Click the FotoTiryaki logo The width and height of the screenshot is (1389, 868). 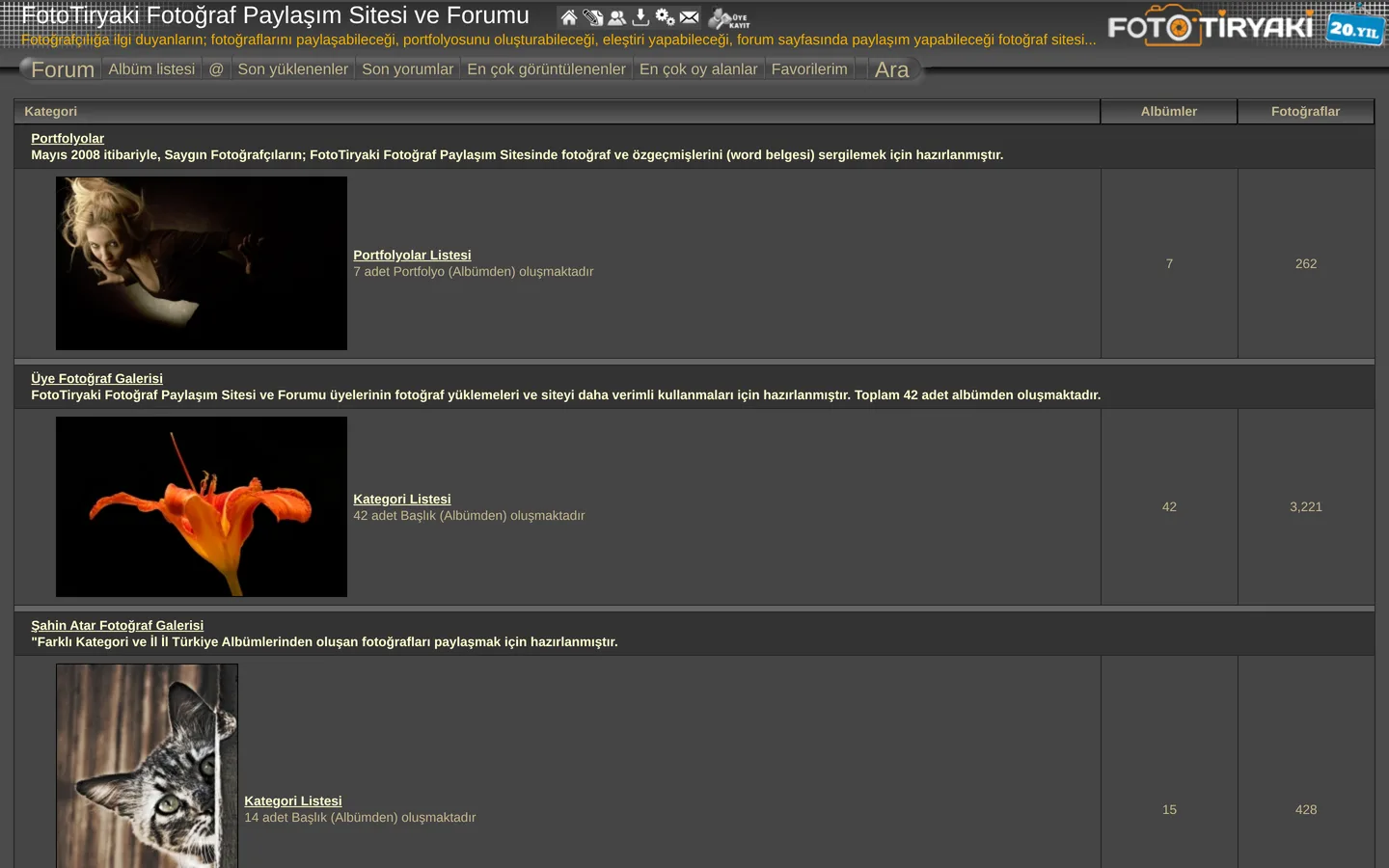(x=1211, y=26)
